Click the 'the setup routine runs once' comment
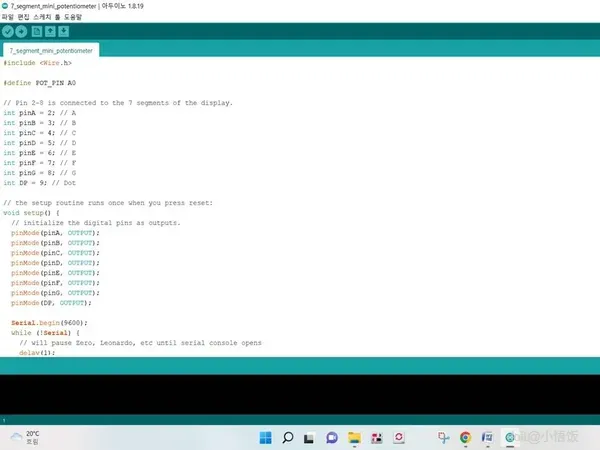The height and width of the screenshot is (450, 600). 108,203
